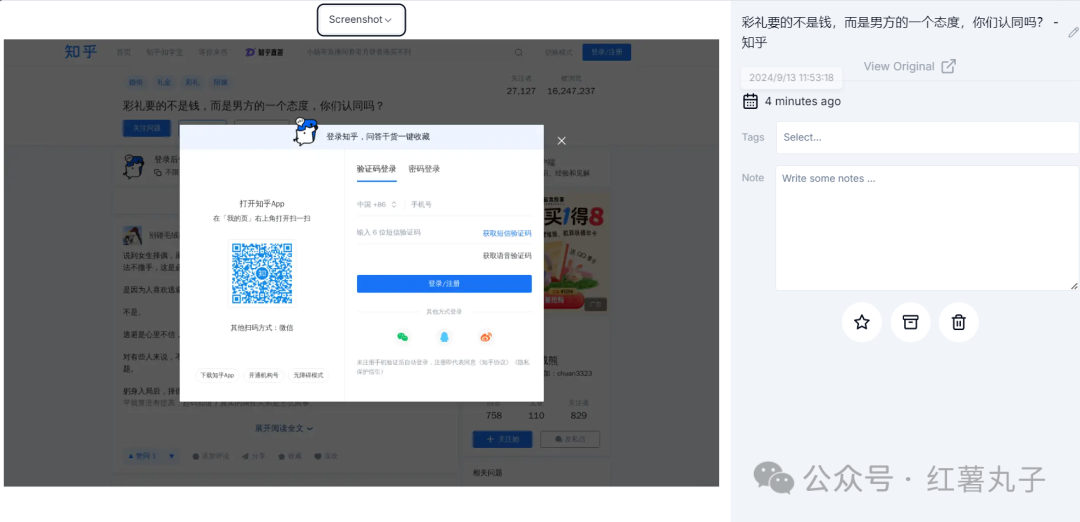Click the 2024/9/13 11:53:18 date tooltip
This screenshot has width=1080, height=522.
coord(791,78)
